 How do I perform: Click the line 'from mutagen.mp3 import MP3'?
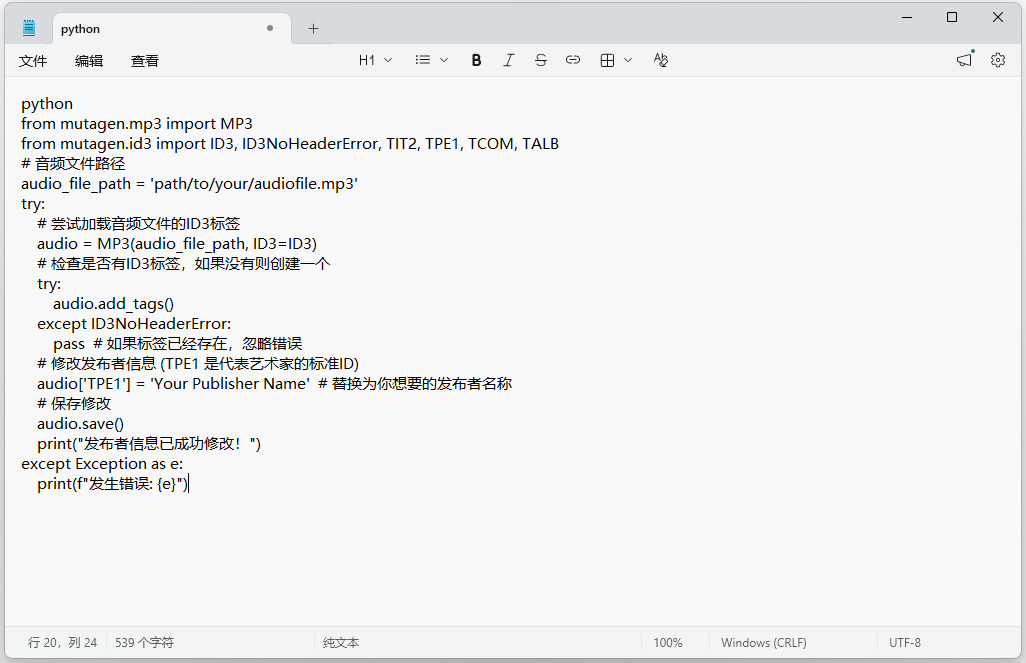point(137,124)
